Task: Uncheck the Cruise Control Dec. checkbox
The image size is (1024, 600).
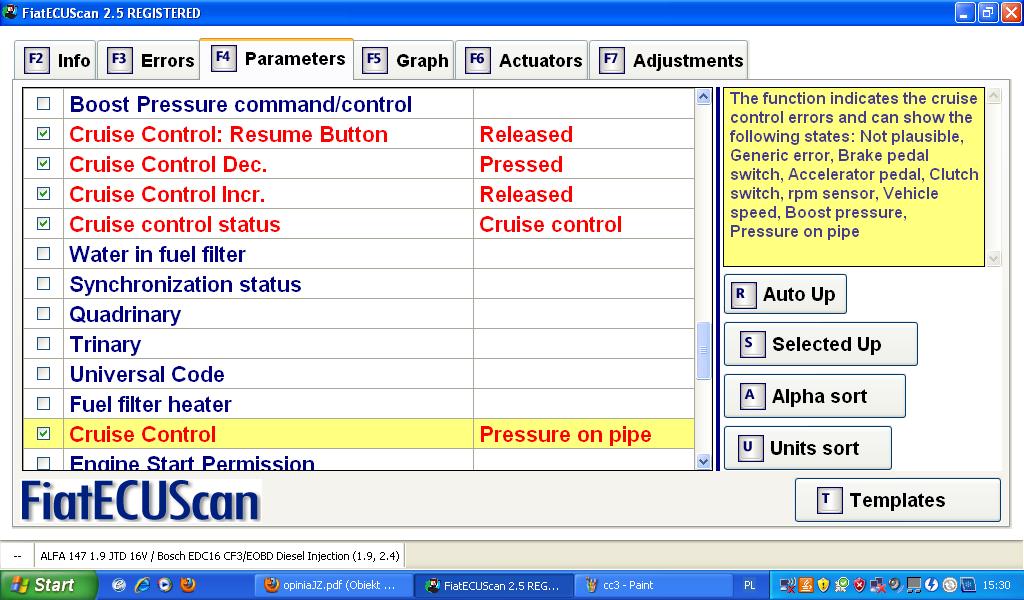Action: (x=43, y=163)
